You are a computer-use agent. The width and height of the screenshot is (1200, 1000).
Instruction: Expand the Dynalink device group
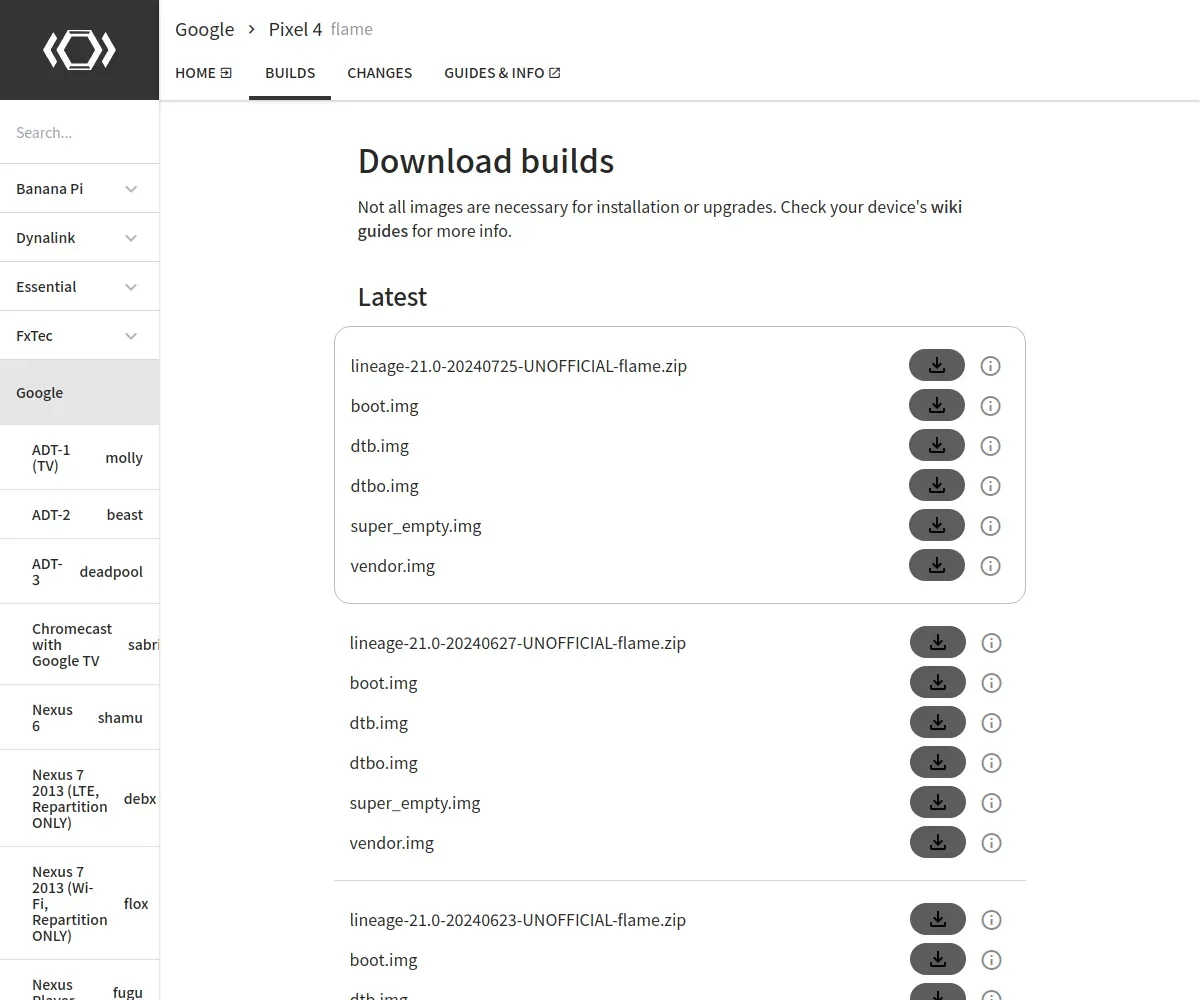[x=79, y=237]
